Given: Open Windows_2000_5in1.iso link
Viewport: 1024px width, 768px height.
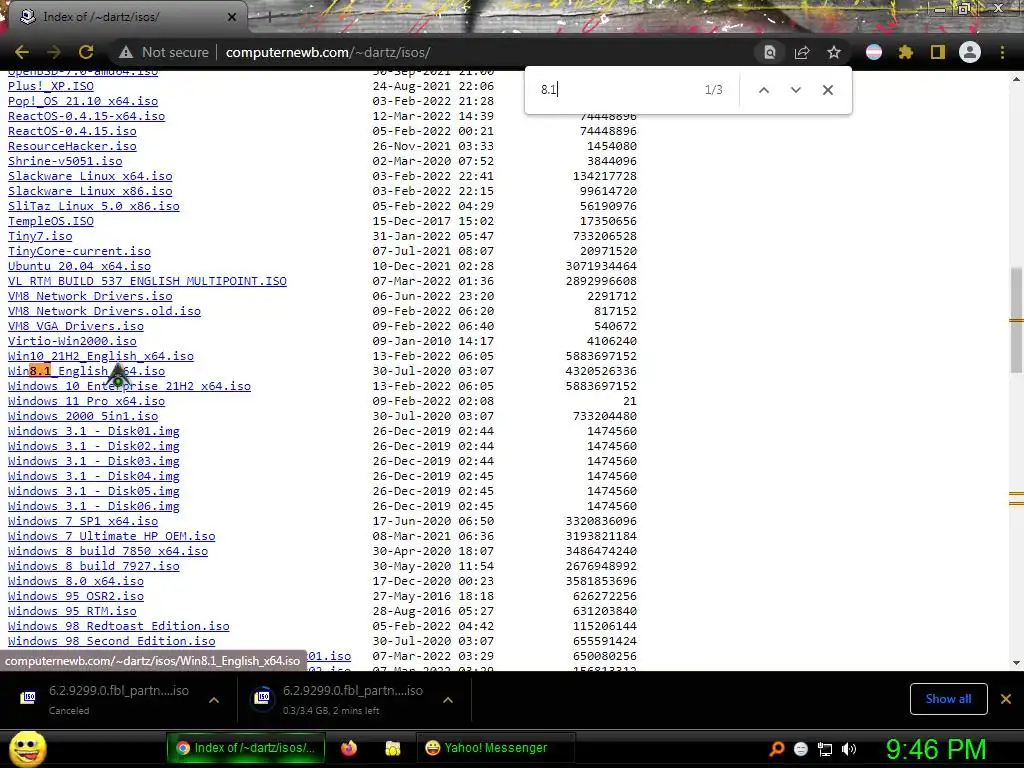Looking at the screenshot, I should coord(83,416).
